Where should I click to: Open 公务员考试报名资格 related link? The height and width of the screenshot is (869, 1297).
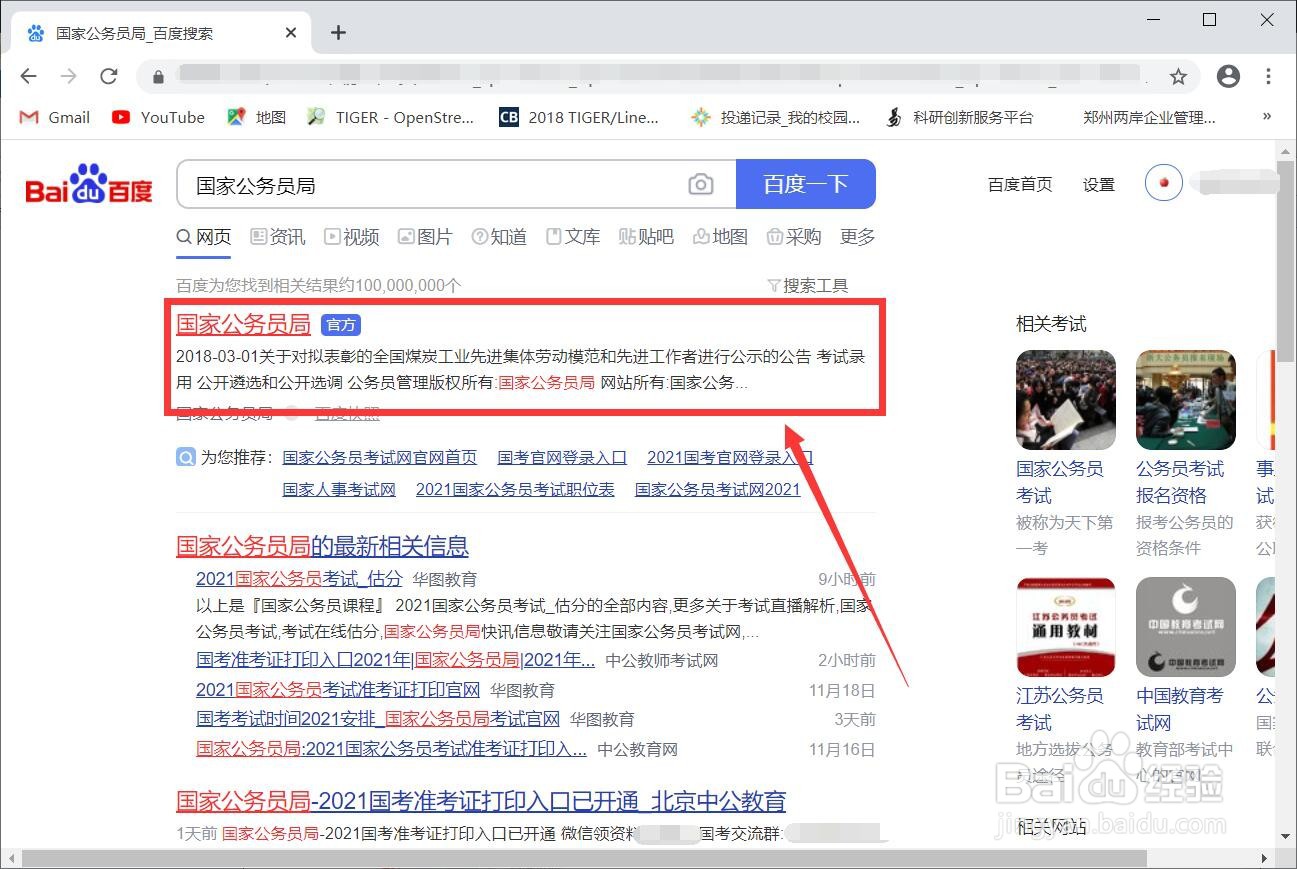pos(1180,482)
